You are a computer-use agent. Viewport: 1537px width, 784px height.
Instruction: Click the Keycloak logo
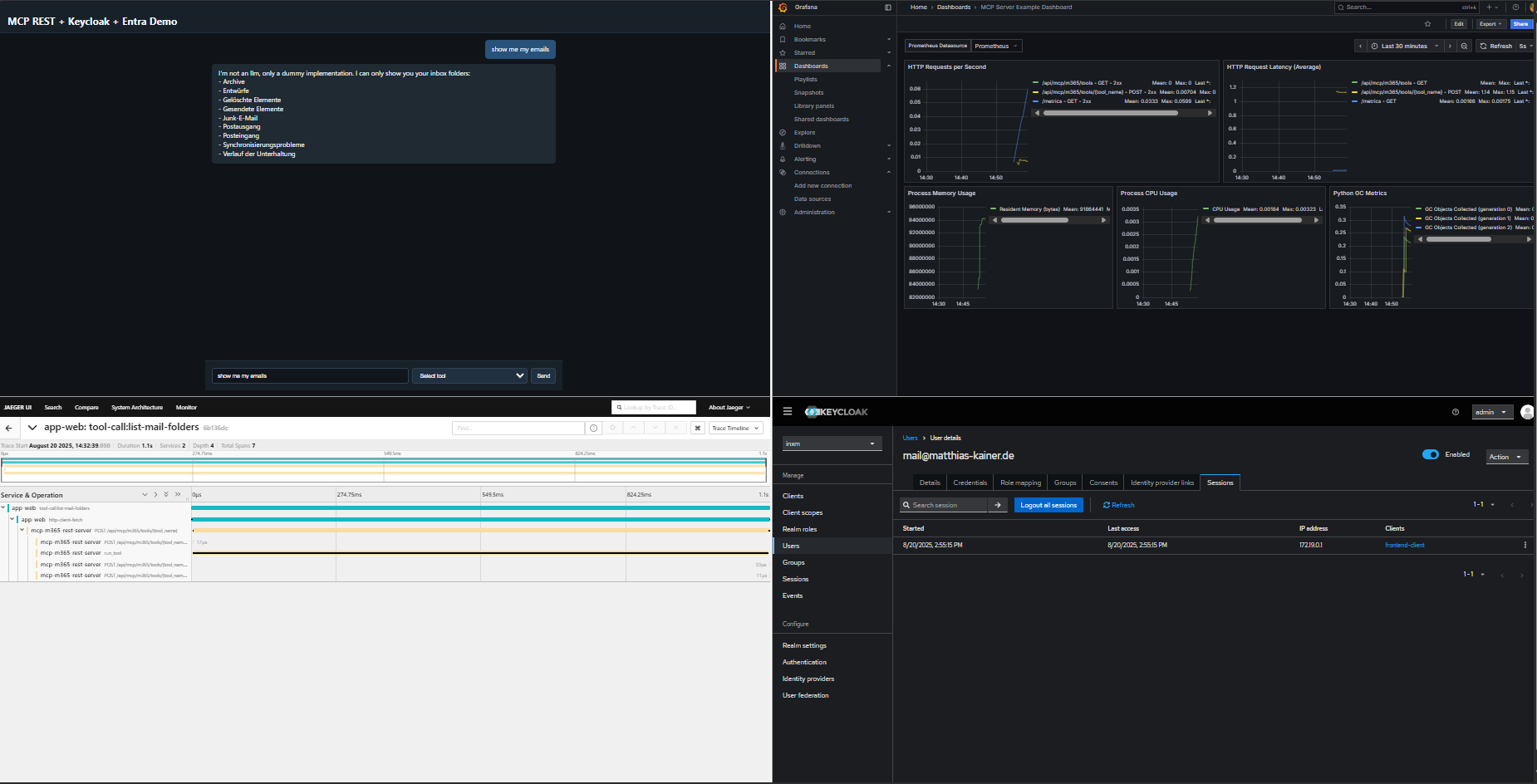[836, 412]
